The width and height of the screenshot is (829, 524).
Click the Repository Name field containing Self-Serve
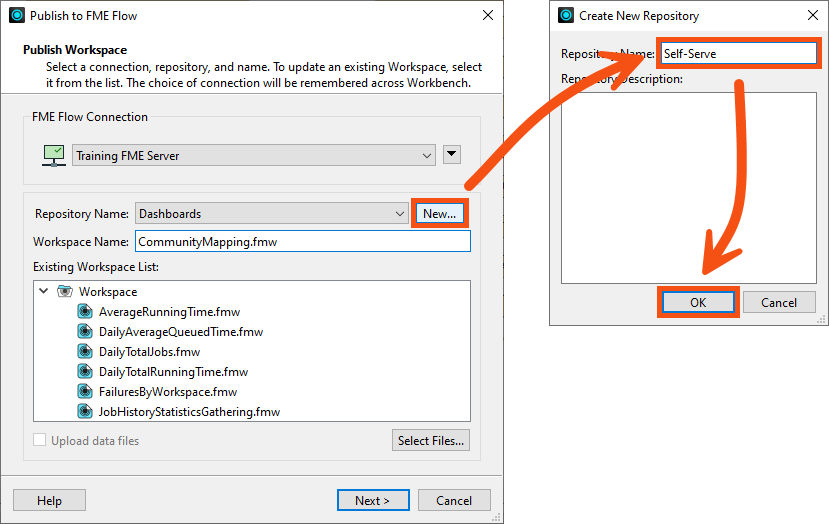point(739,53)
